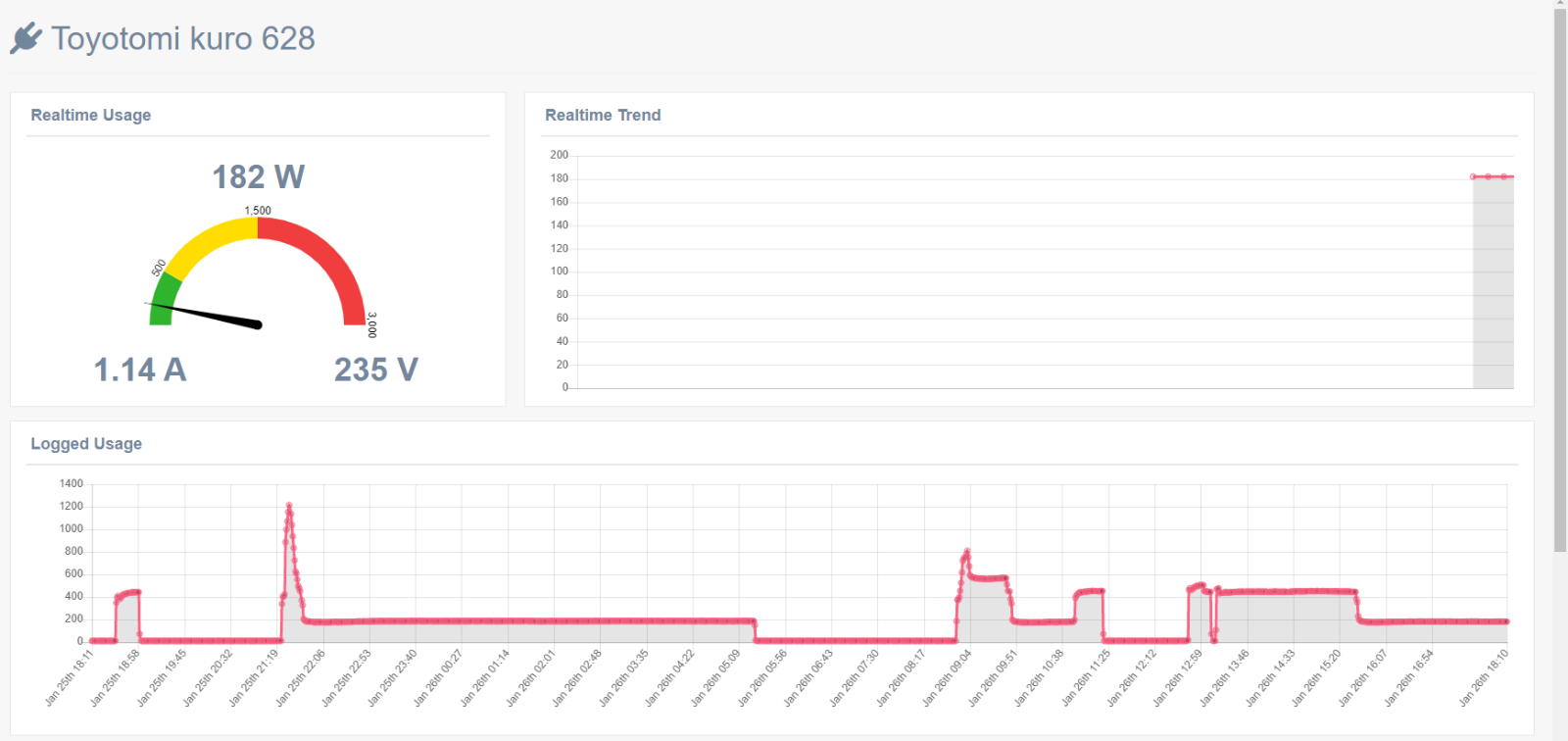Click the Jan 25th 18:11 axis label
This screenshot has height=741, width=1568.
pyautogui.click(x=71, y=676)
